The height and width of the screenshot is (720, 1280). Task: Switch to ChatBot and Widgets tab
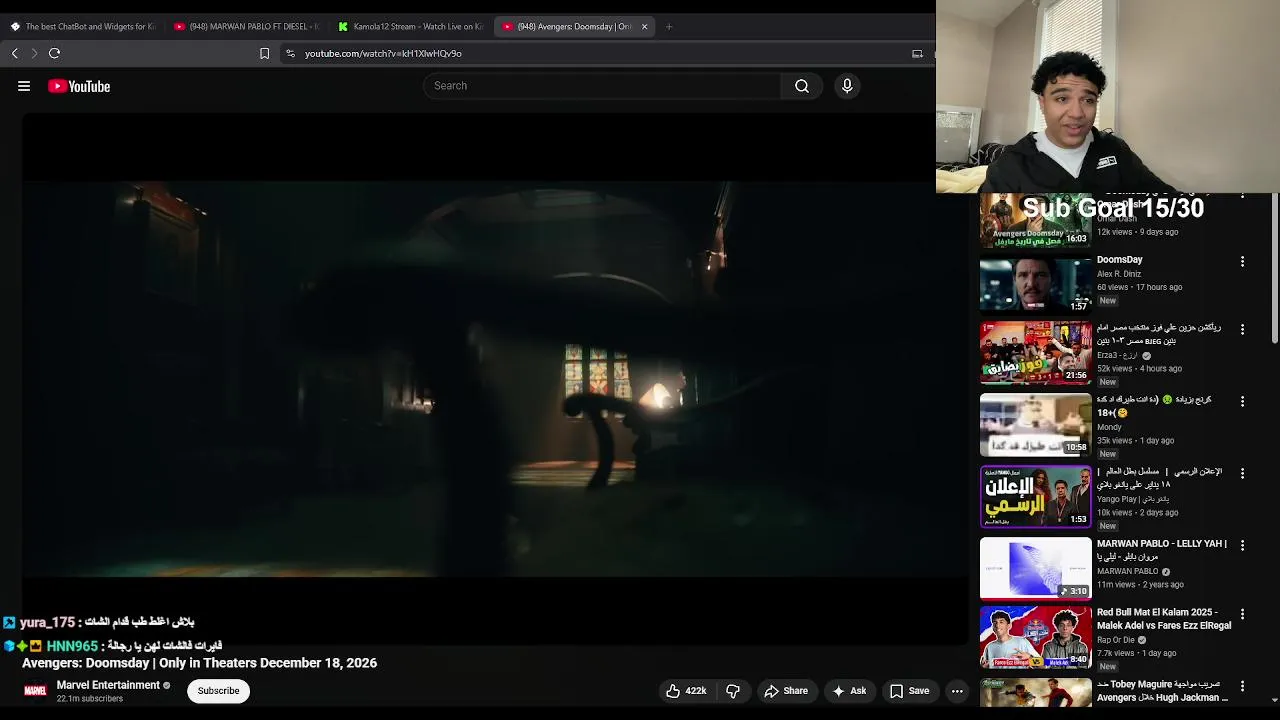pos(83,27)
